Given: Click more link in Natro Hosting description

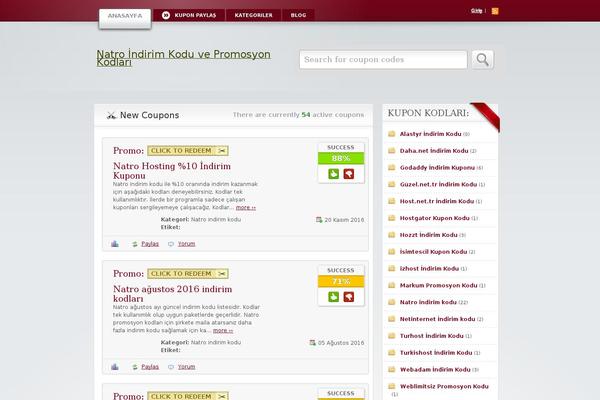Looking at the screenshot, I should click(x=246, y=207).
